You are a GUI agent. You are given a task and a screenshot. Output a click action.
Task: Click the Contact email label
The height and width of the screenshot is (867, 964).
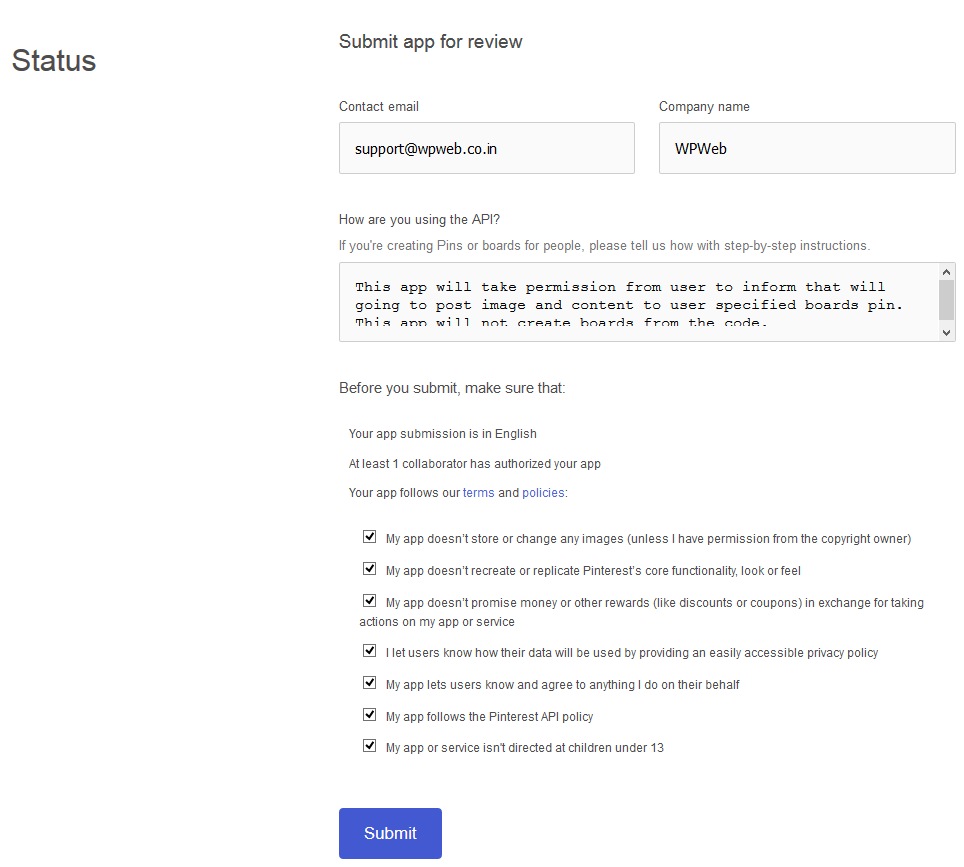point(378,107)
